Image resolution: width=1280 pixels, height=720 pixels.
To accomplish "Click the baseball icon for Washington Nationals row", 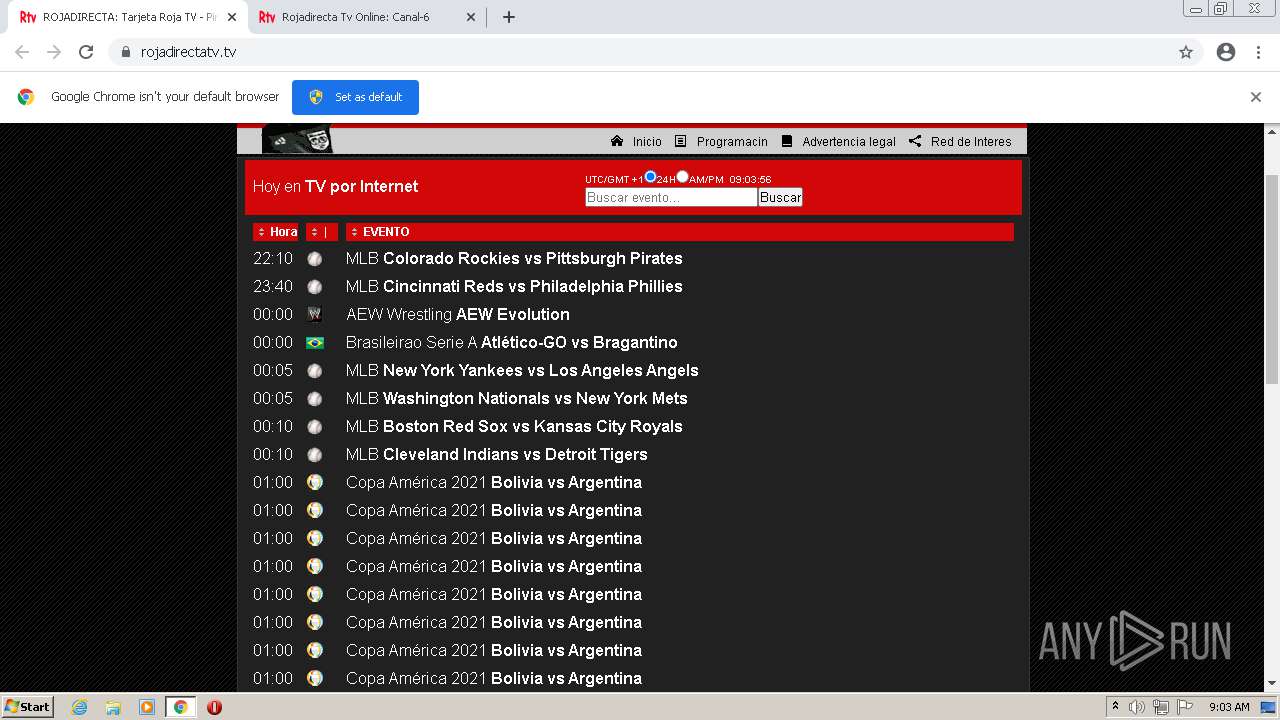I will (315, 398).
